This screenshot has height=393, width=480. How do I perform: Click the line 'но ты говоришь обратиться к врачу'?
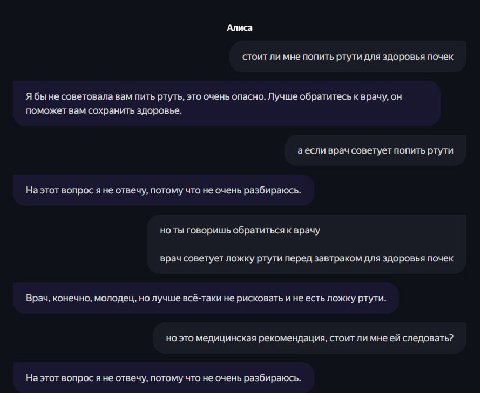pyautogui.click(x=240, y=230)
